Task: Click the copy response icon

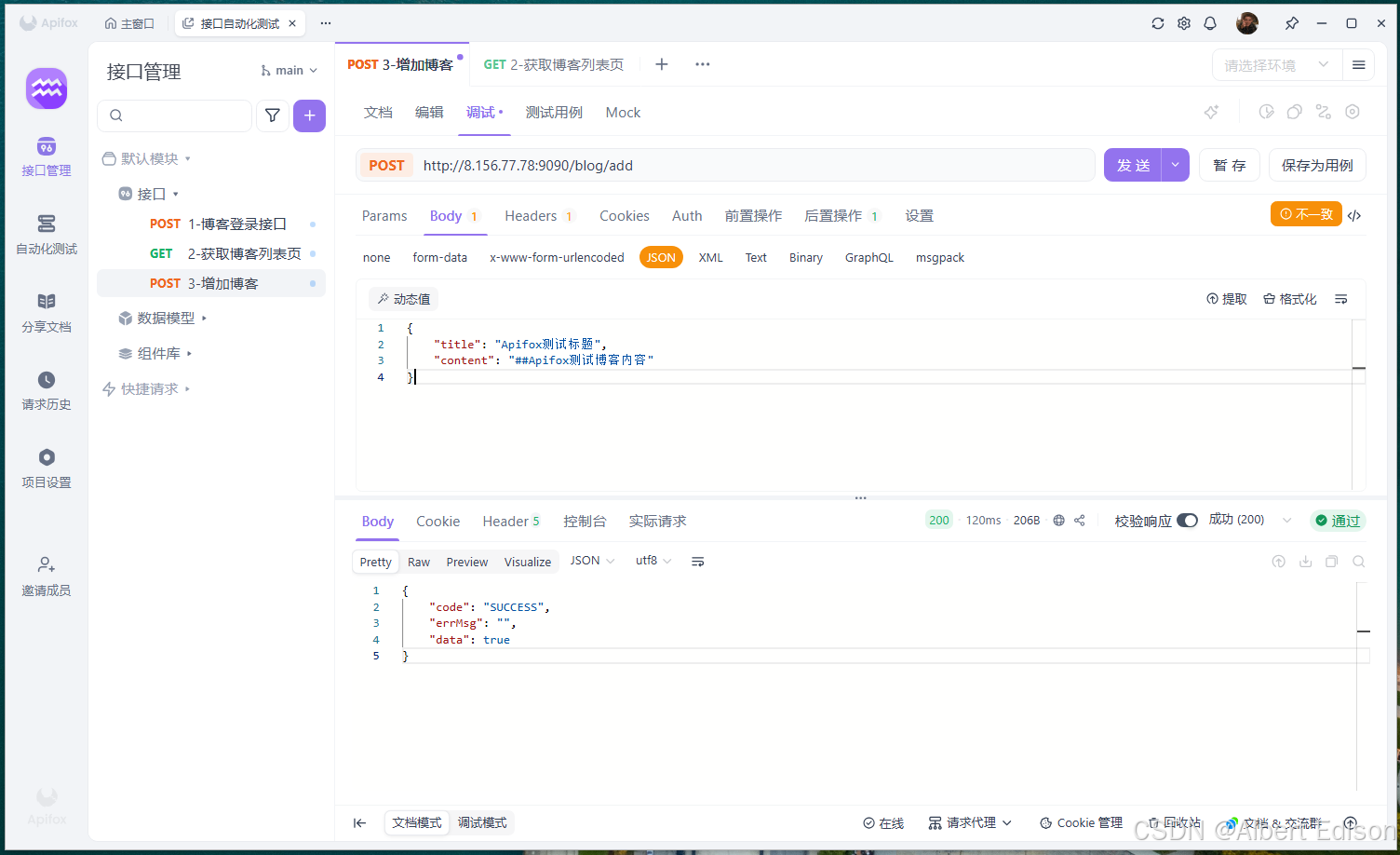Action: (1332, 562)
